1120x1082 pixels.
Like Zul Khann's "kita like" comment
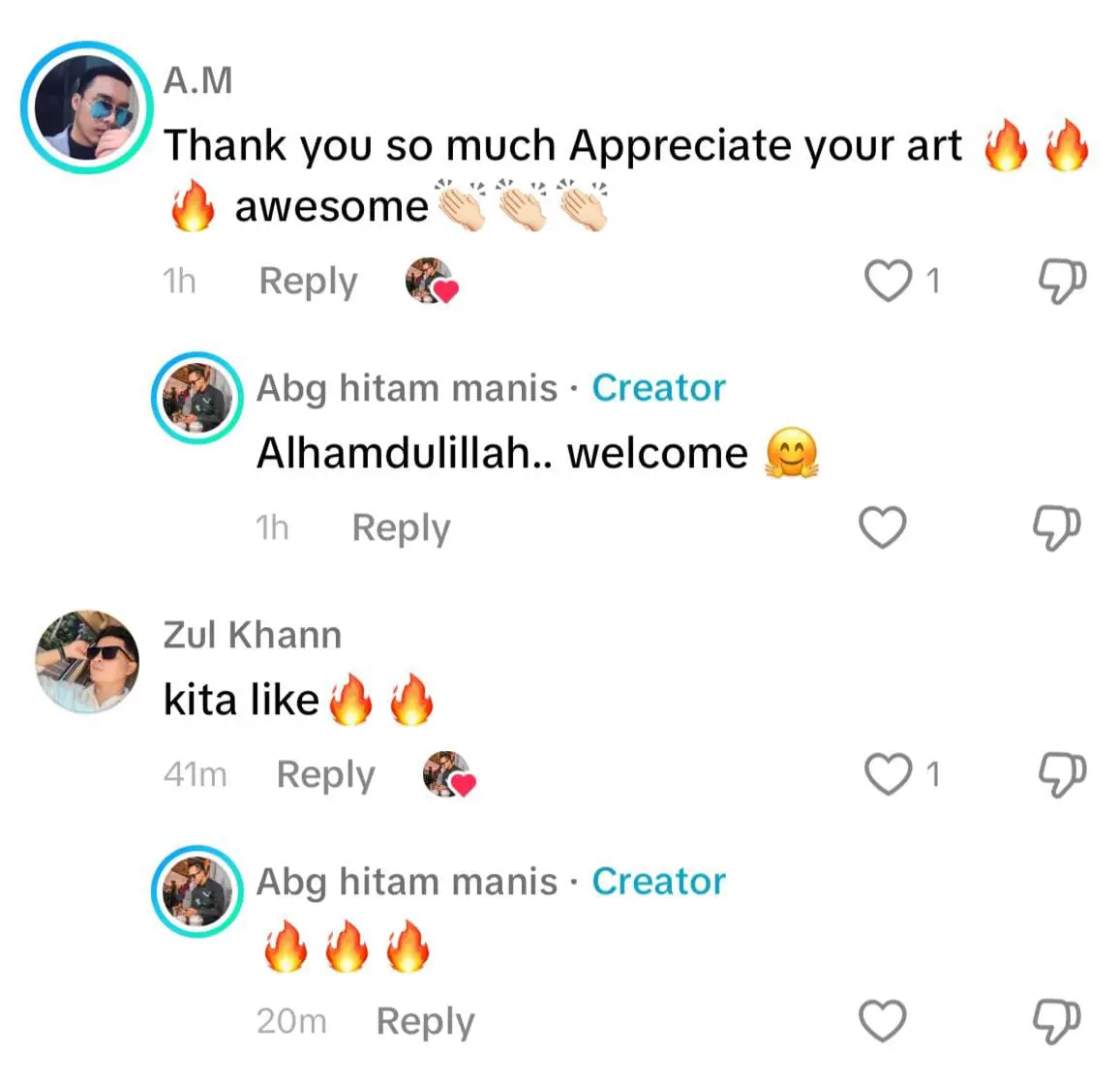pos(888,774)
